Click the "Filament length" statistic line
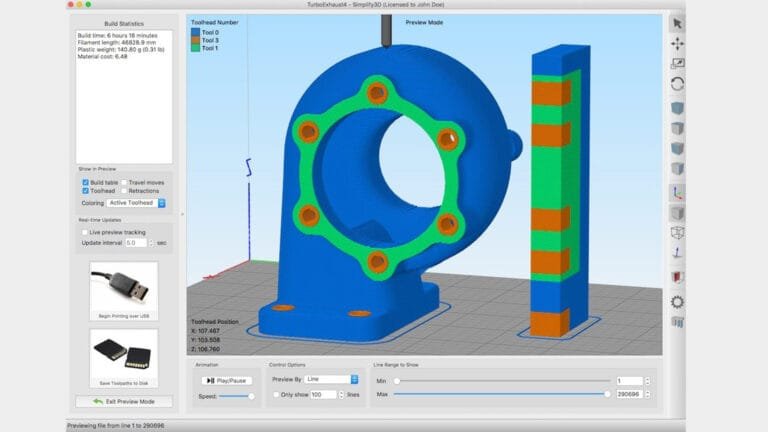The image size is (768, 432). (117, 43)
